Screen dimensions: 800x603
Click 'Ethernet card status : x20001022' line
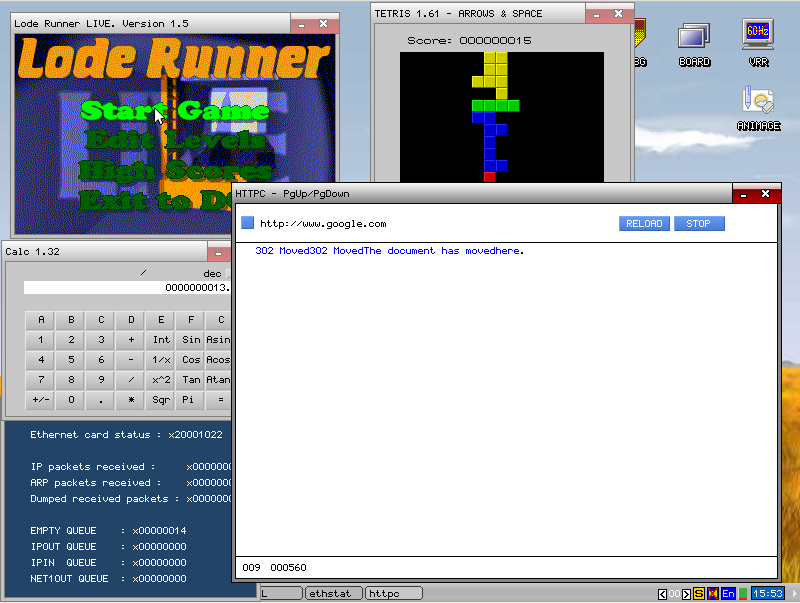126,435
